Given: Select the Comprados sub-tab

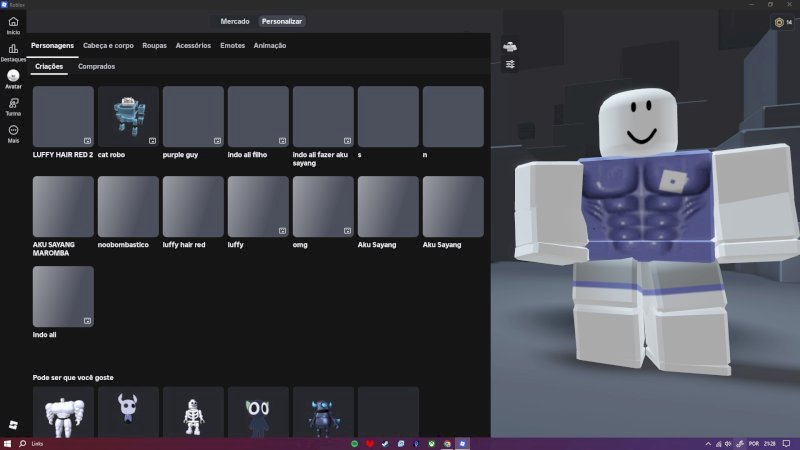Looking at the screenshot, I should point(96,66).
